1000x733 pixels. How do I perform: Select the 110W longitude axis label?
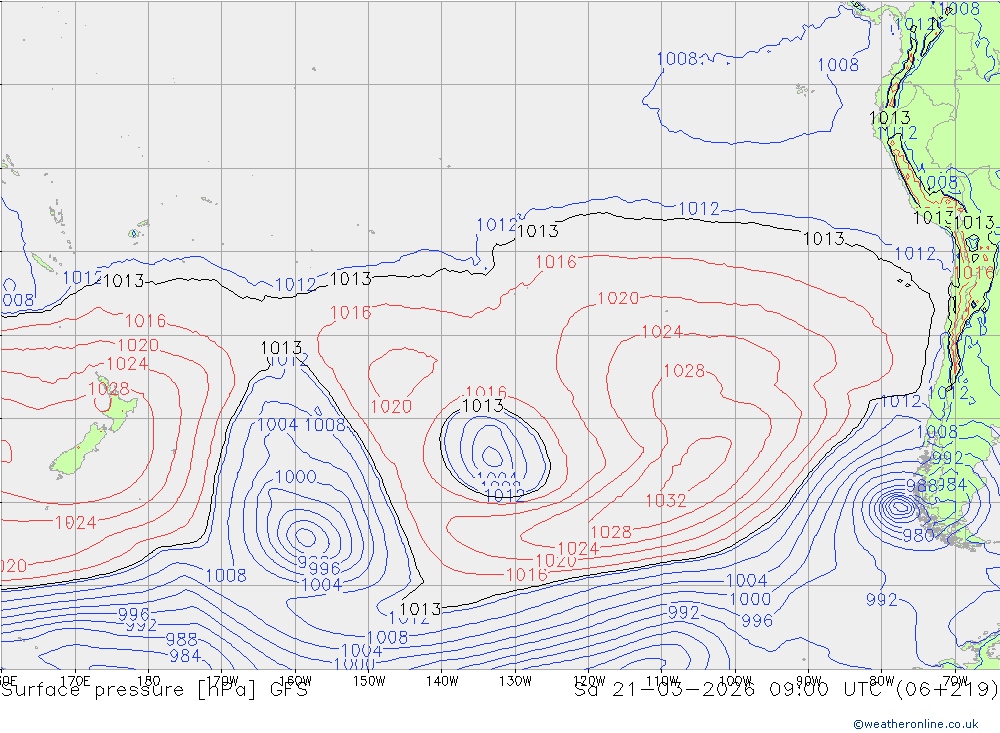coord(662,681)
